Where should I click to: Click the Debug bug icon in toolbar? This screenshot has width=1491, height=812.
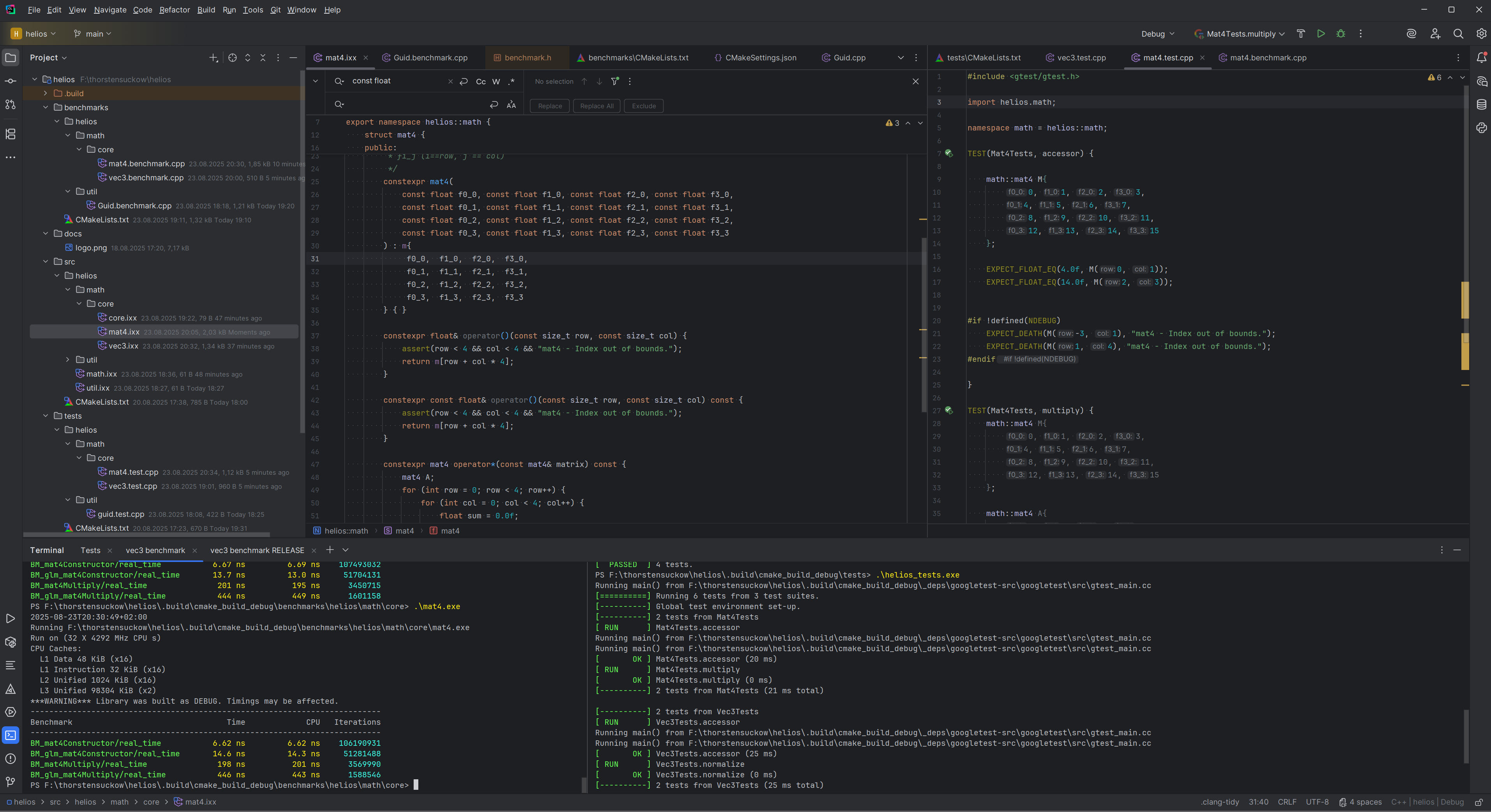(1341, 33)
